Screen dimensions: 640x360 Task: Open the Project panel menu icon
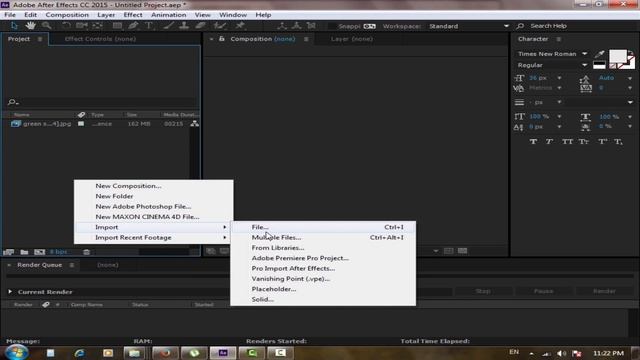point(40,39)
